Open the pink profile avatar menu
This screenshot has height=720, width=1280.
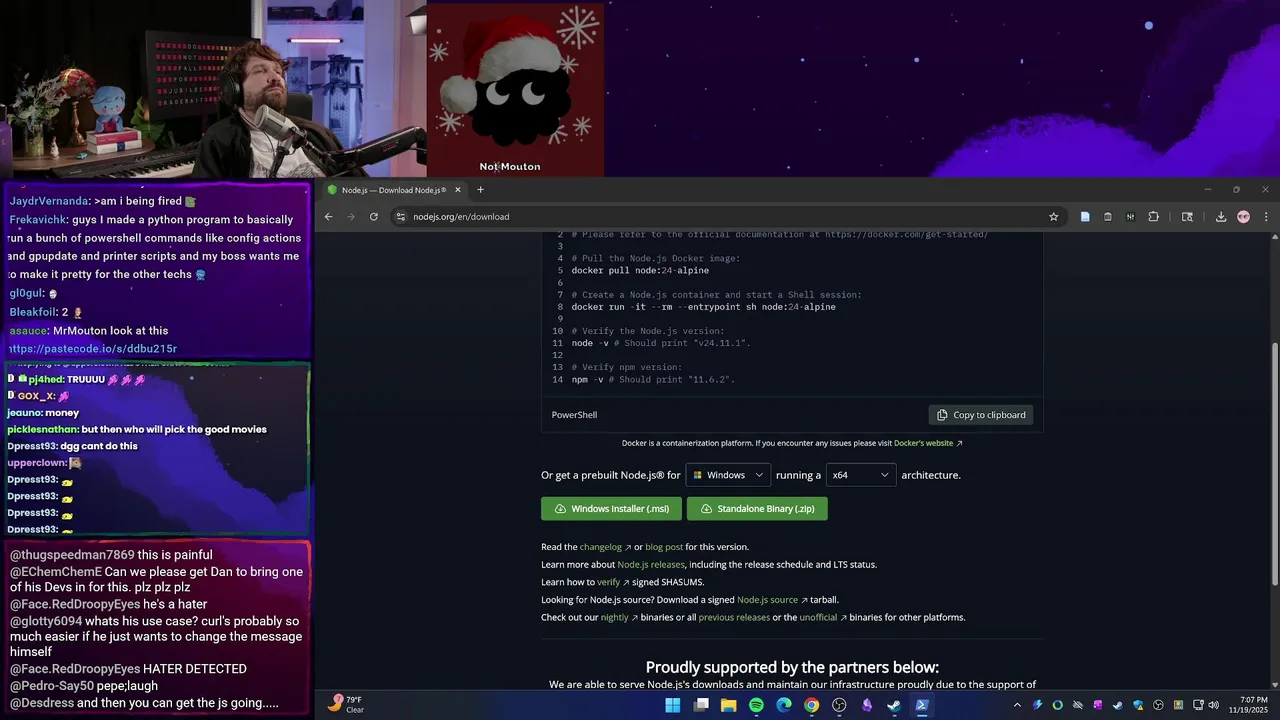pyautogui.click(x=1243, y=216)
